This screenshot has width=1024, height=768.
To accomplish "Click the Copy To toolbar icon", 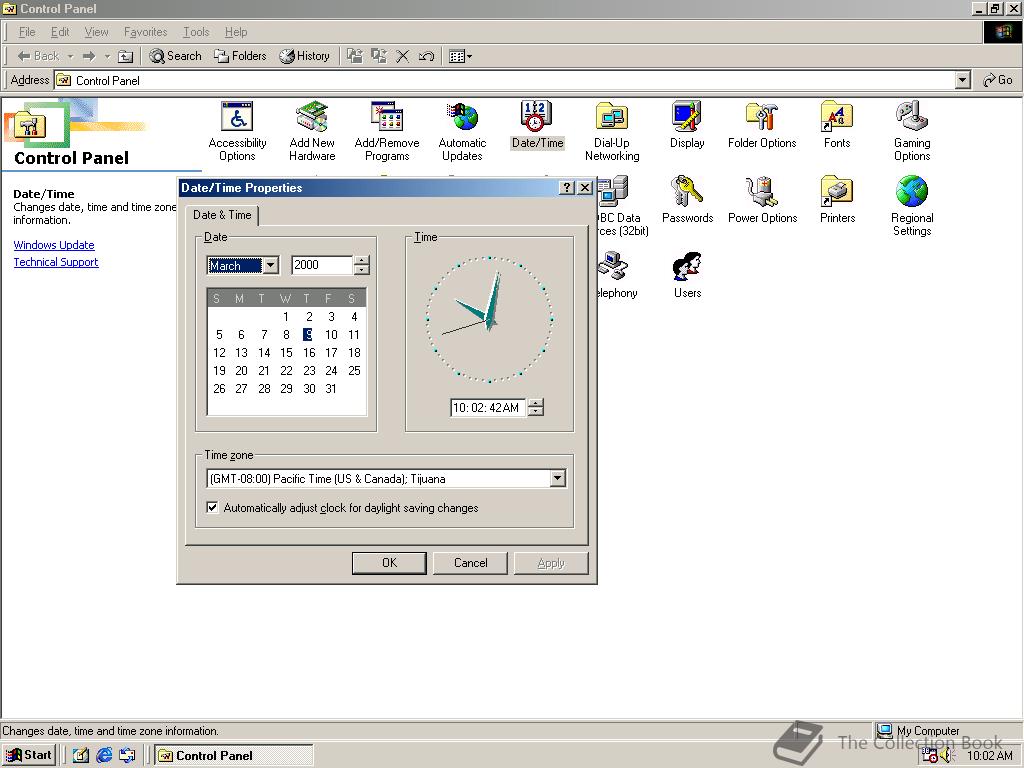I will [379, 56].
